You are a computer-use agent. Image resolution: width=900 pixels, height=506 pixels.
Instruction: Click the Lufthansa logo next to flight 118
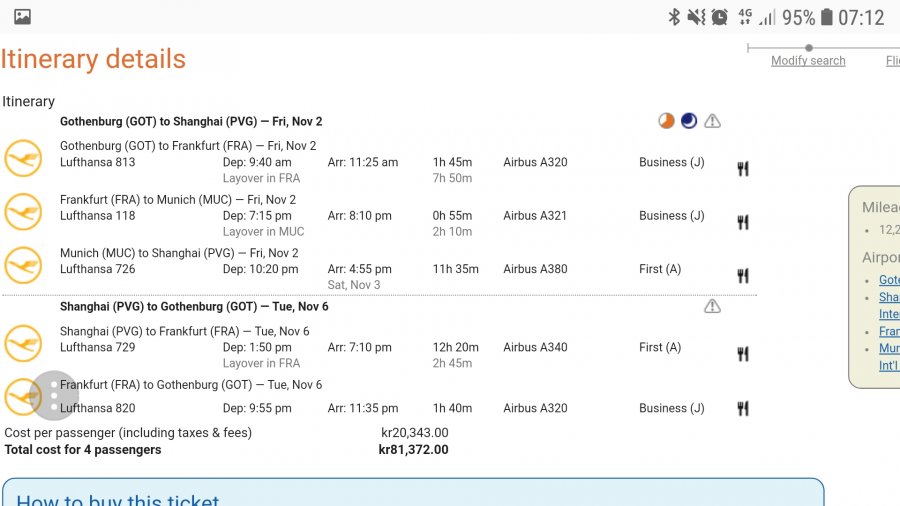tap(23, 212)
